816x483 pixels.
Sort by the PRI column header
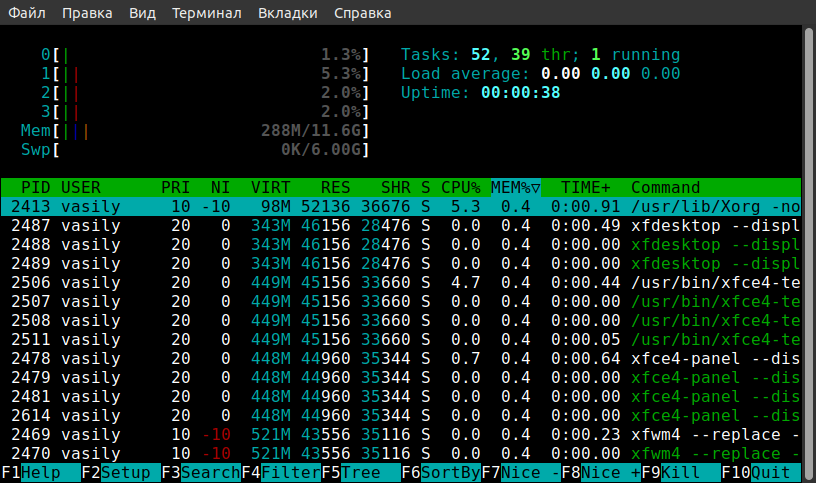point(175,187)
